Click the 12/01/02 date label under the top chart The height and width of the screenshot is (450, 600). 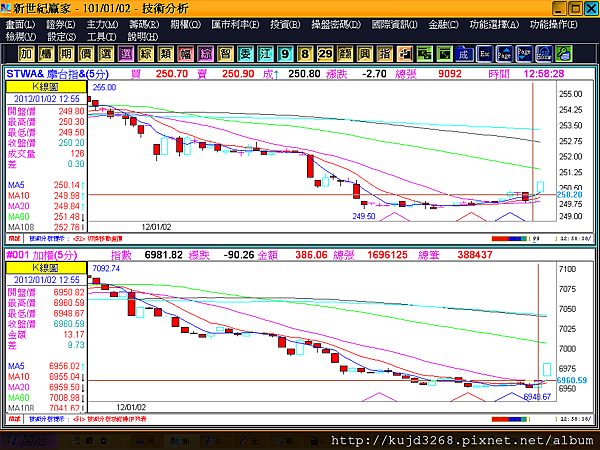tap(156, 227)
